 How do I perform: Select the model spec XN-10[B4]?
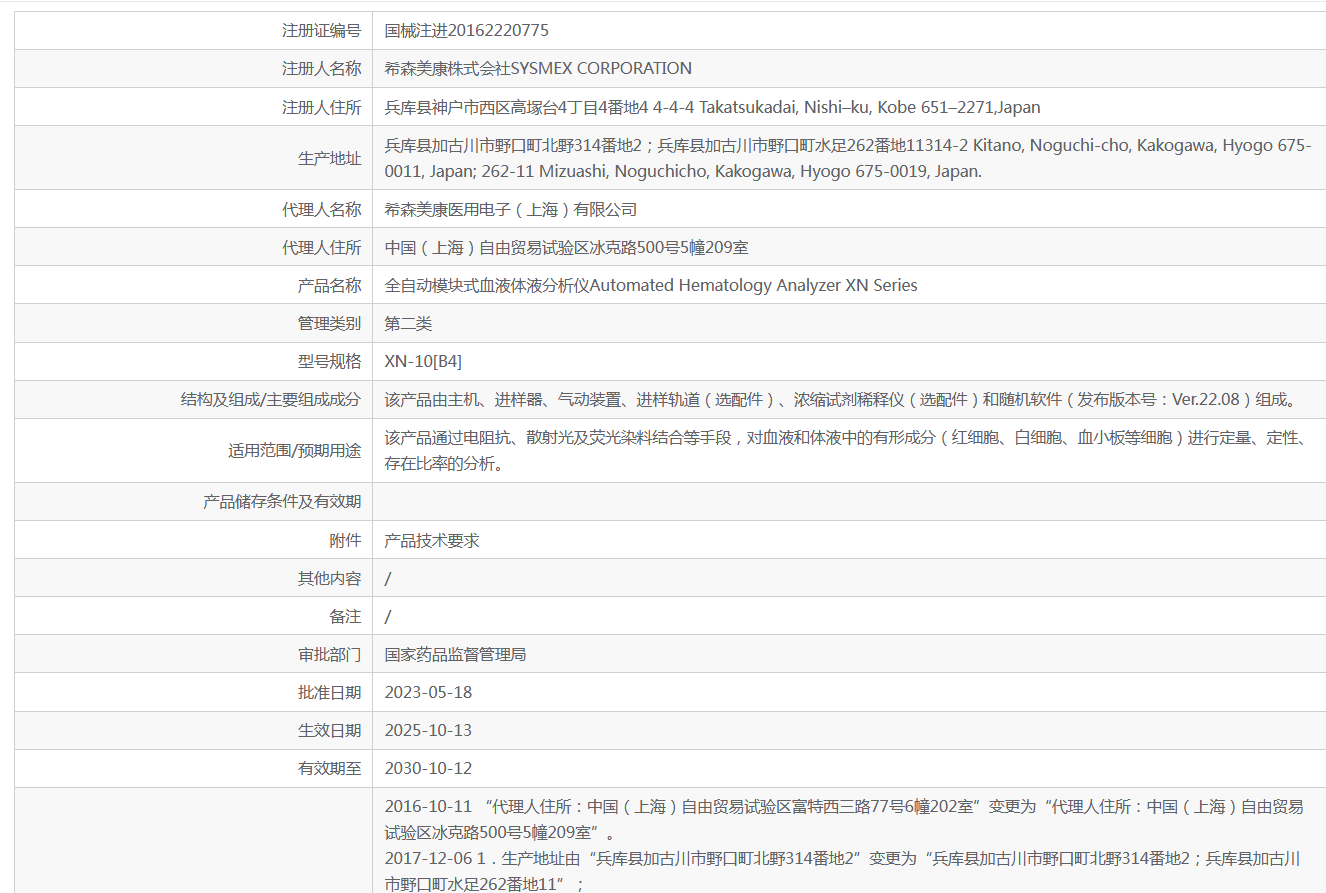pyautogui.click(x=423, y=361)
